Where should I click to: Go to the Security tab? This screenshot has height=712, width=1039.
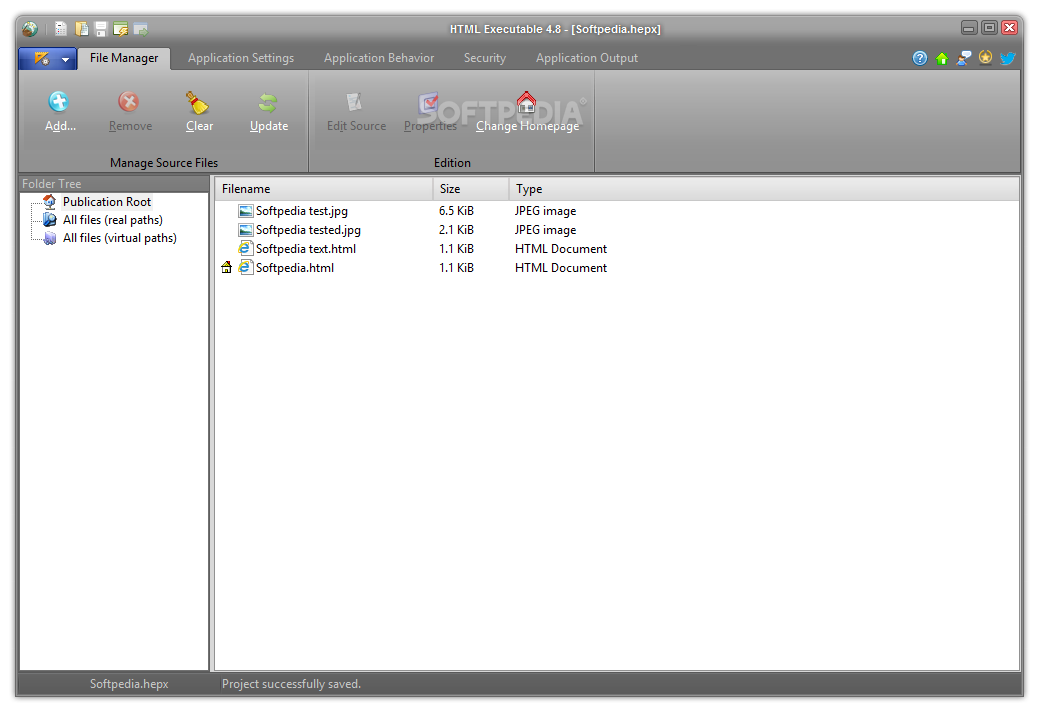[x=484, y=58]
